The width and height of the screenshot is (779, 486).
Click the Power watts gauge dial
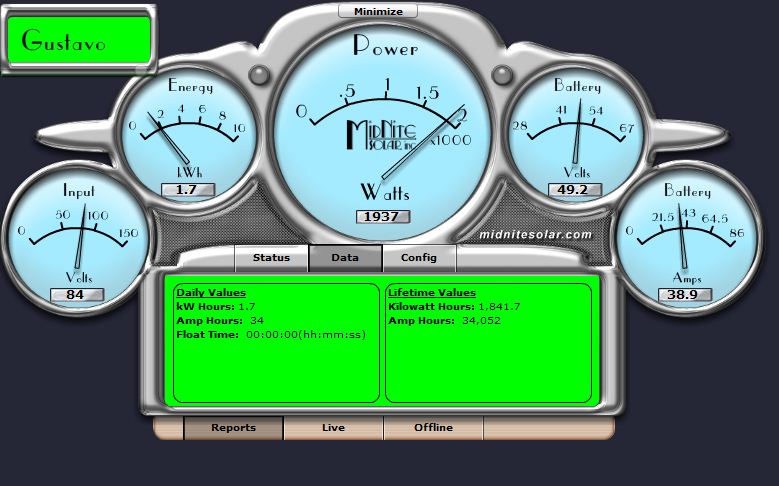(x=383, y=132)
